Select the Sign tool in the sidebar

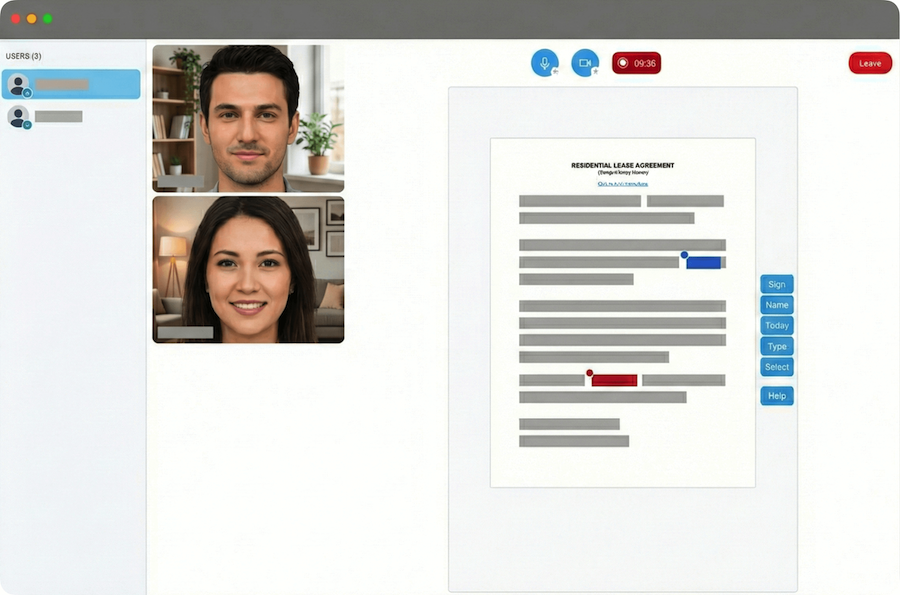click(x=777, y=284)
